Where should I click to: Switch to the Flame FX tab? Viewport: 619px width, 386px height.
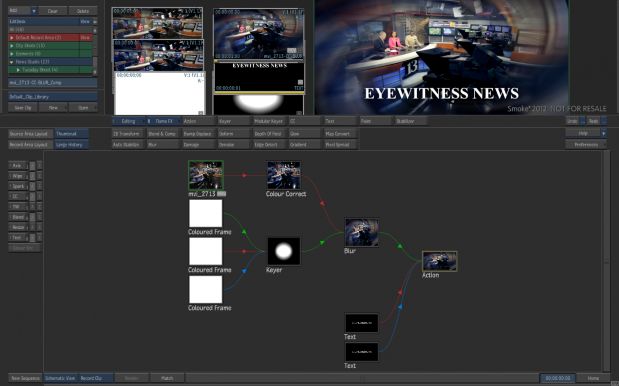[x=163, y=121]
